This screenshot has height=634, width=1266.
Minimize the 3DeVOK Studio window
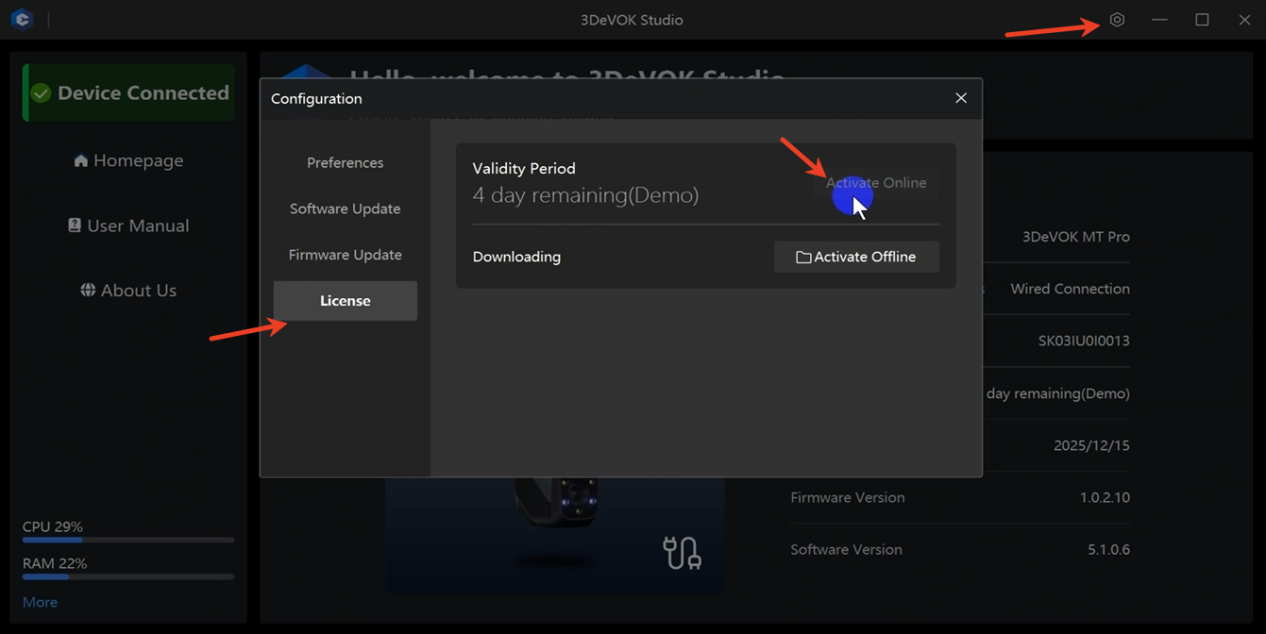click(x=1159, y=20)
